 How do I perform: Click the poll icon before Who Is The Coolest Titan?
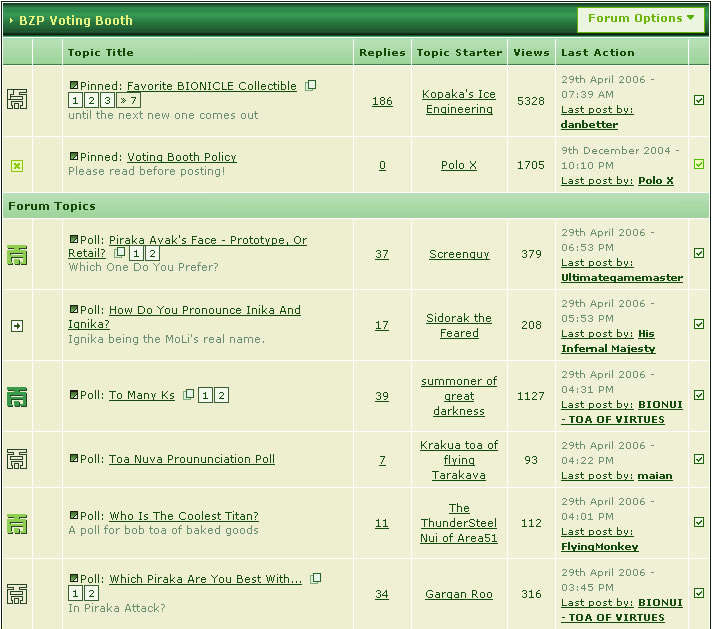(74, 515)
